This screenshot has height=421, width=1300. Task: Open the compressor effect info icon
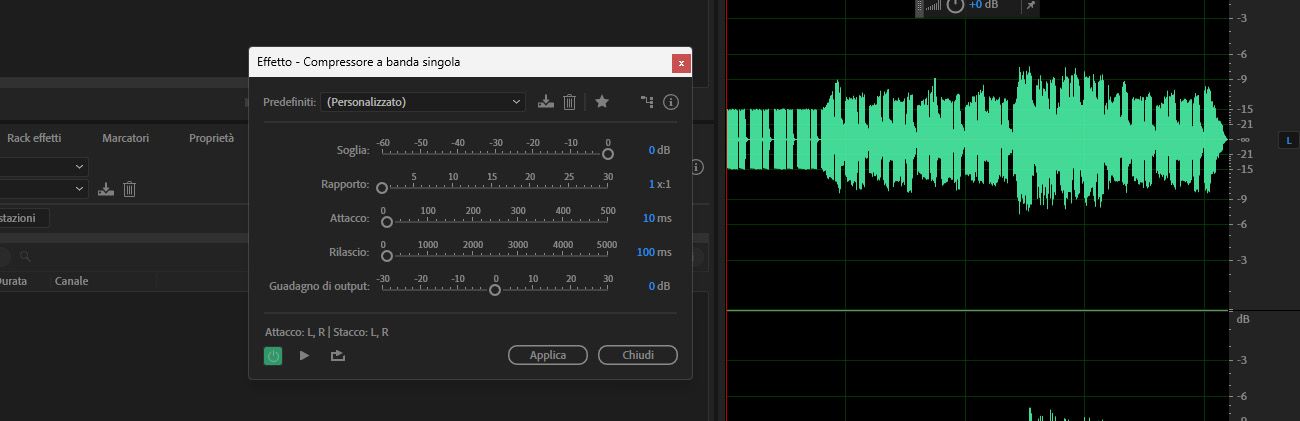[671, 101]
